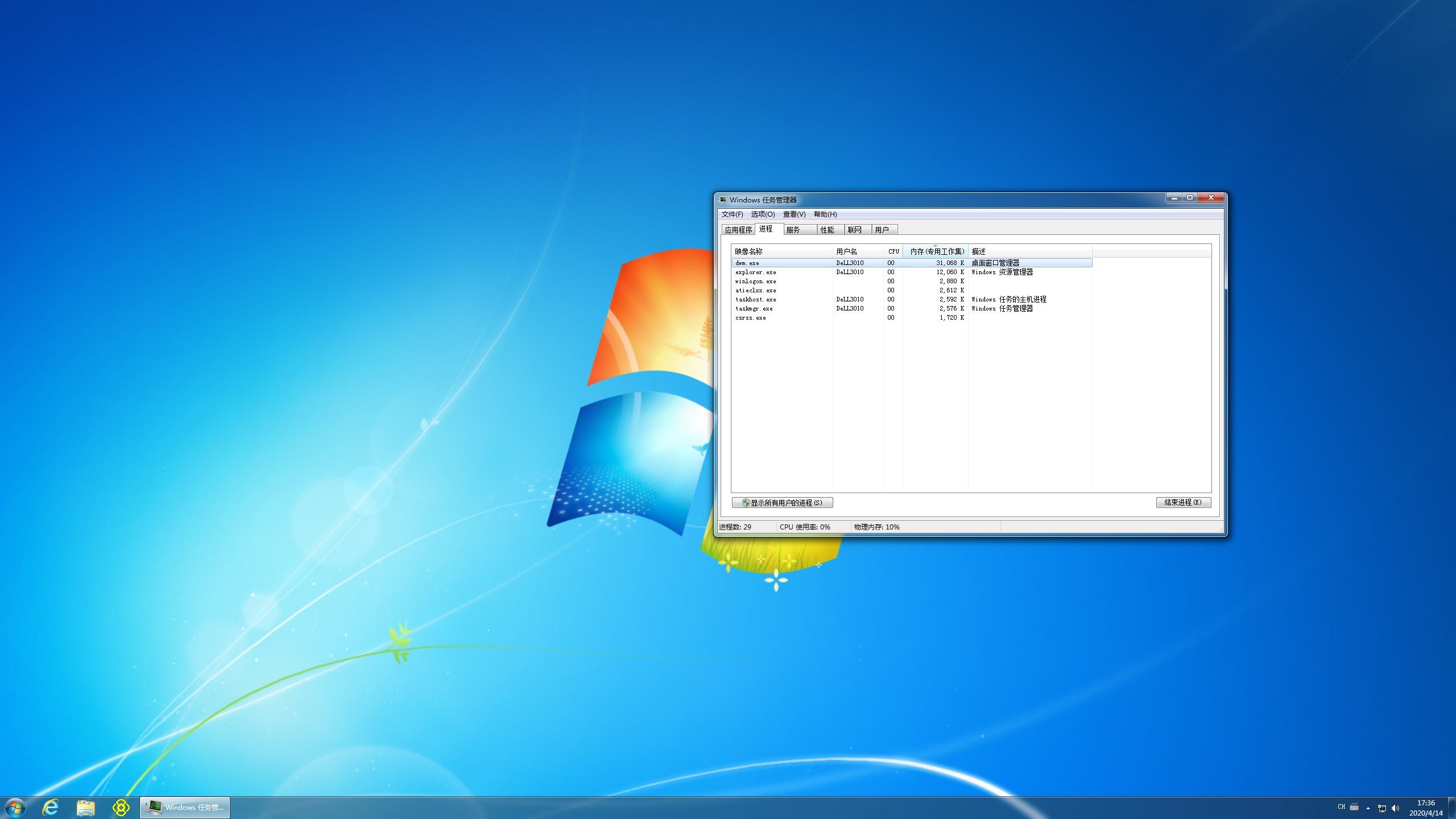Open the 查看(V) menu
The width and height of the screenshot is (1456, 819).
point(794,214)
